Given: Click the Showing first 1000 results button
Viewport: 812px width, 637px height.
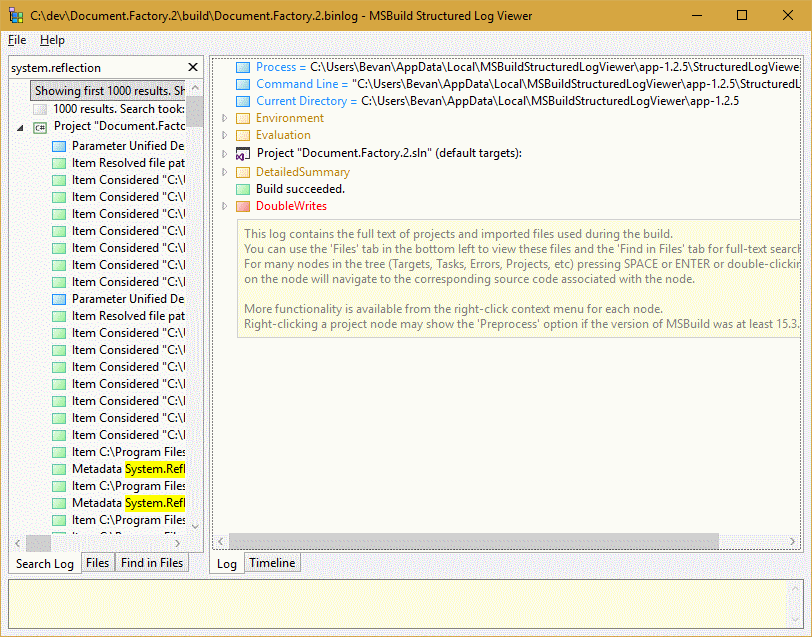Looking at the screenshot, I should coord(109,91).
